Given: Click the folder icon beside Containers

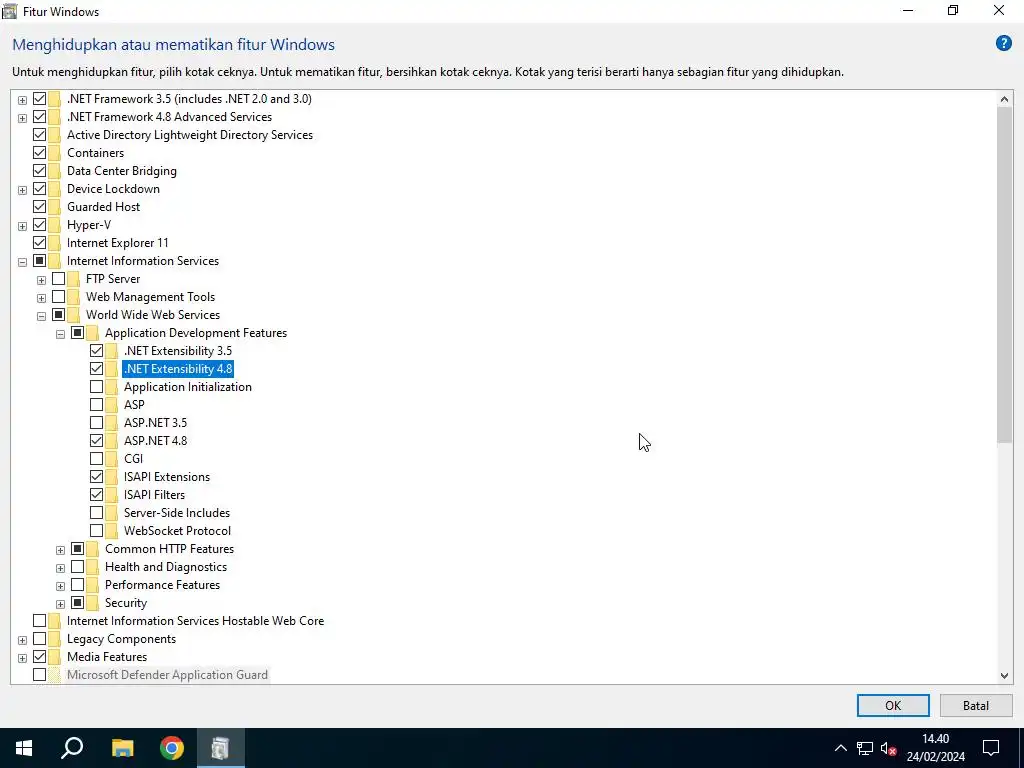Looking at the screenshot, I should [54, 153].
